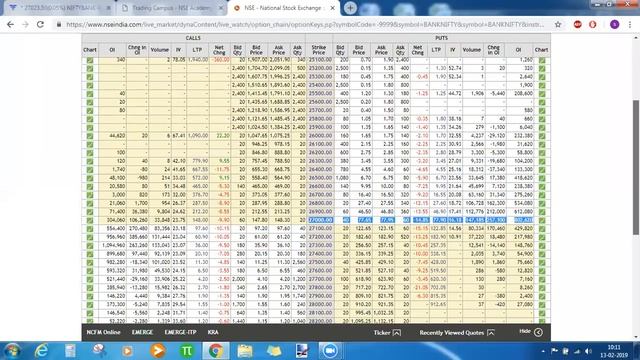
Task: Click the PUTS section header
Action: coord(441,38)
